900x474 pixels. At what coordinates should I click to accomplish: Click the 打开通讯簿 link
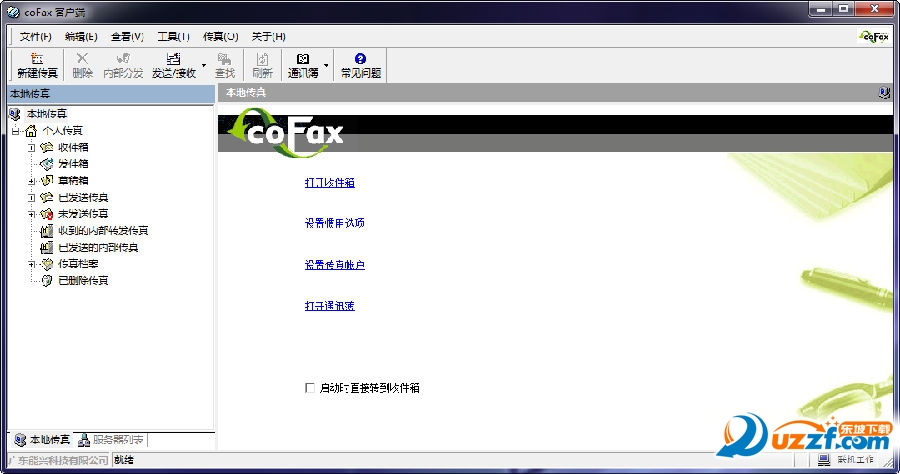click(329, 306)
